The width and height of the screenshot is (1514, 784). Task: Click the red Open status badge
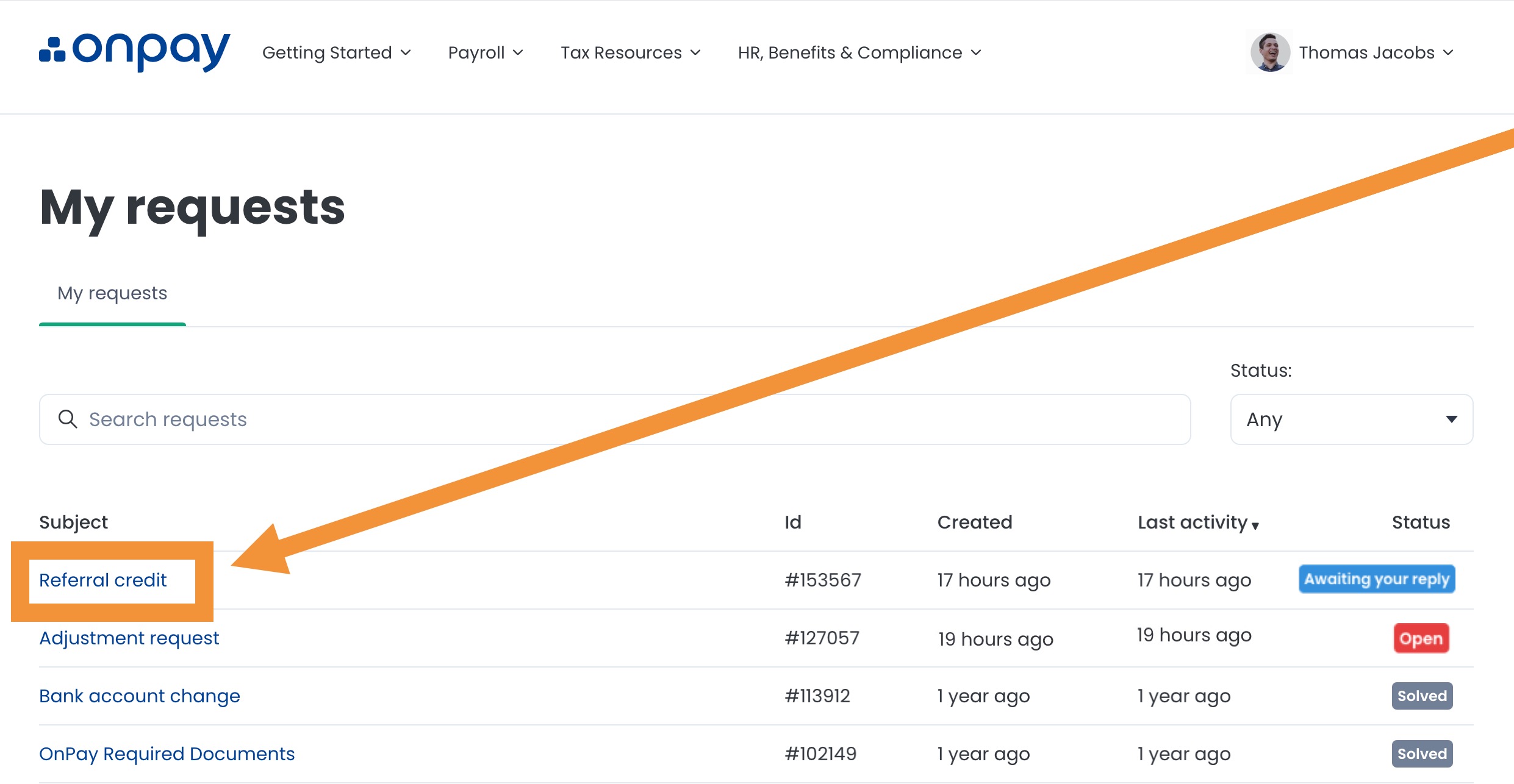pos(1421,638)
